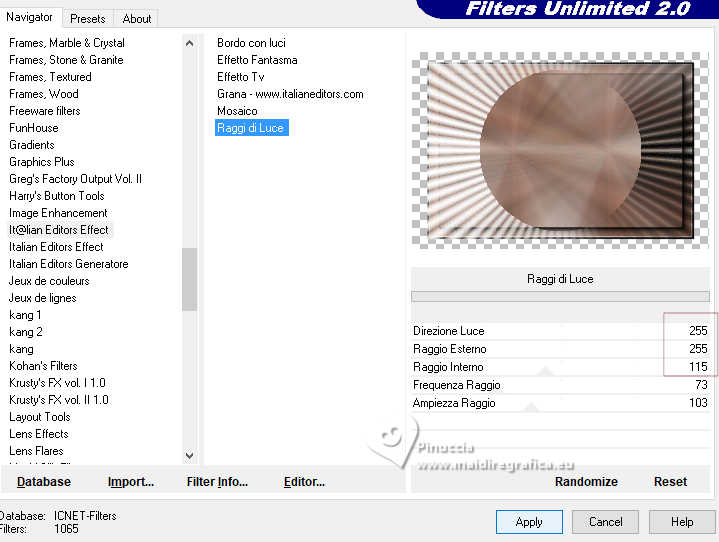Screen dimensions: 719x542
Task: Select Freeware filters category
Action: (x=44, y=111)
